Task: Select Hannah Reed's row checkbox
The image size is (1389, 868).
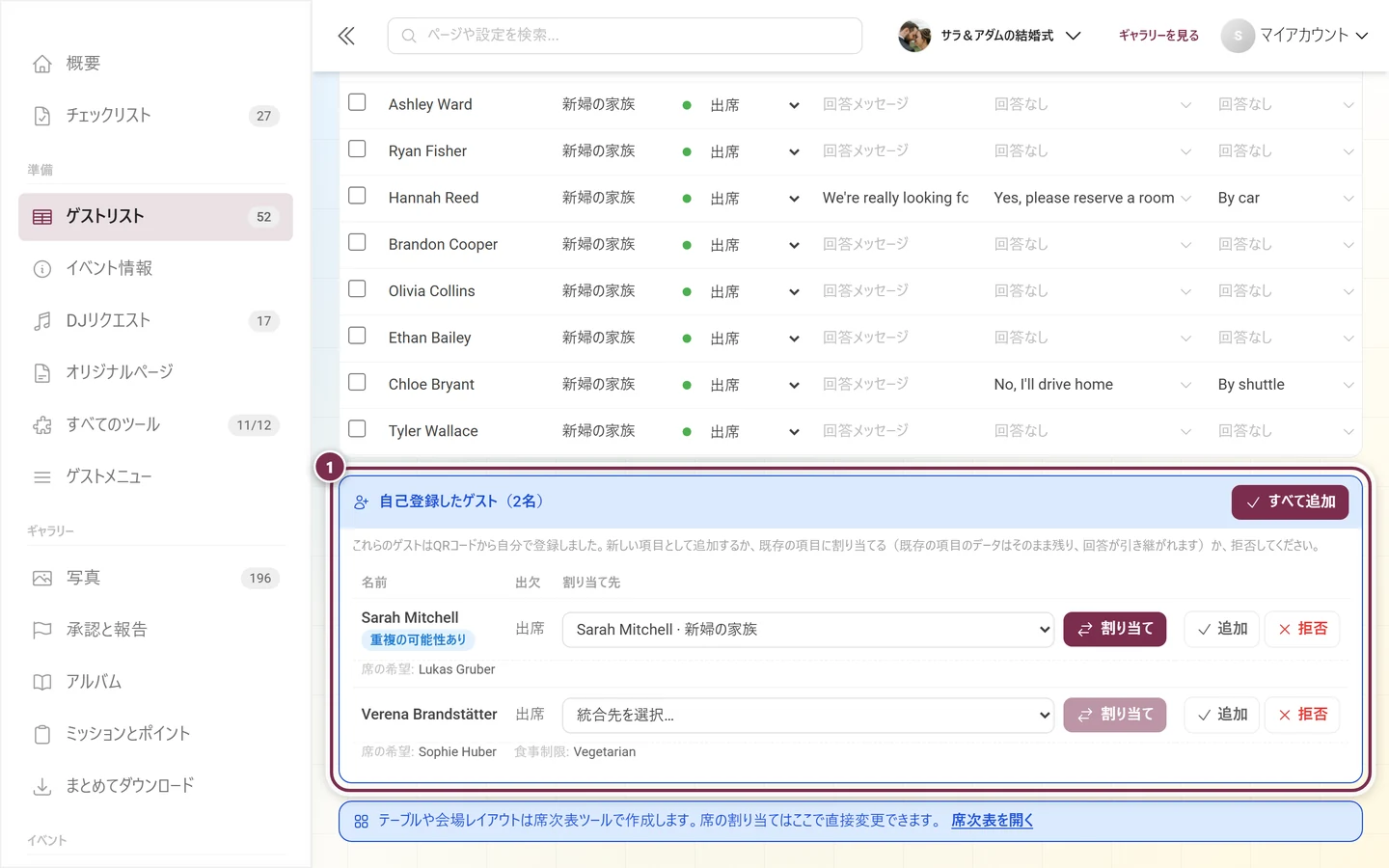Action: coord(357,196)
